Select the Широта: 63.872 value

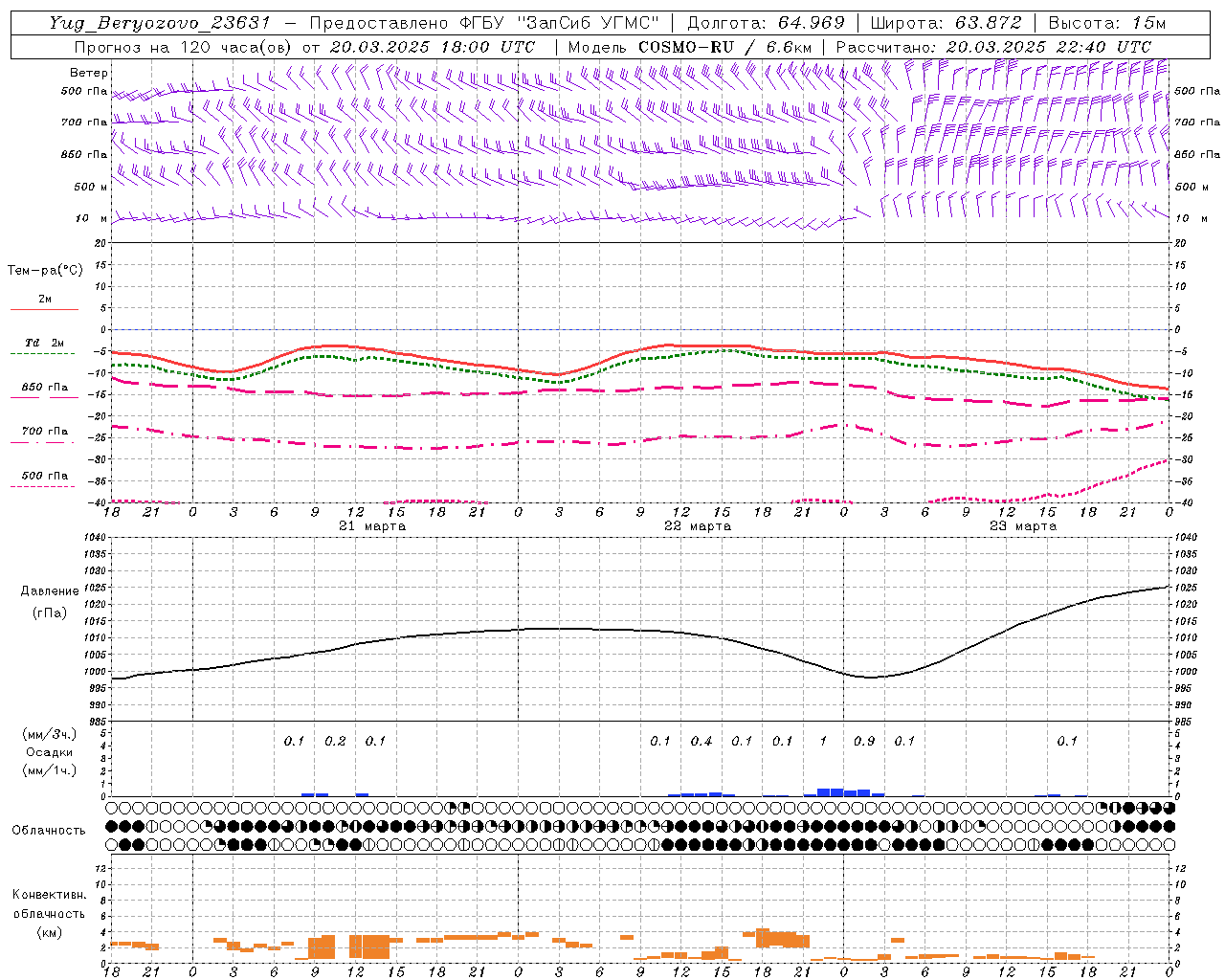946,23
